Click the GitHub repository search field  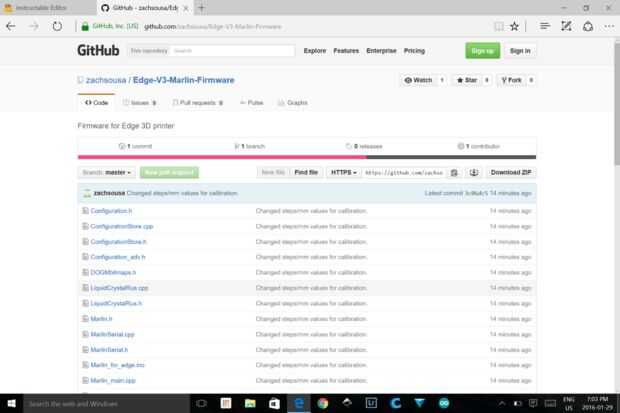(233, 51)
